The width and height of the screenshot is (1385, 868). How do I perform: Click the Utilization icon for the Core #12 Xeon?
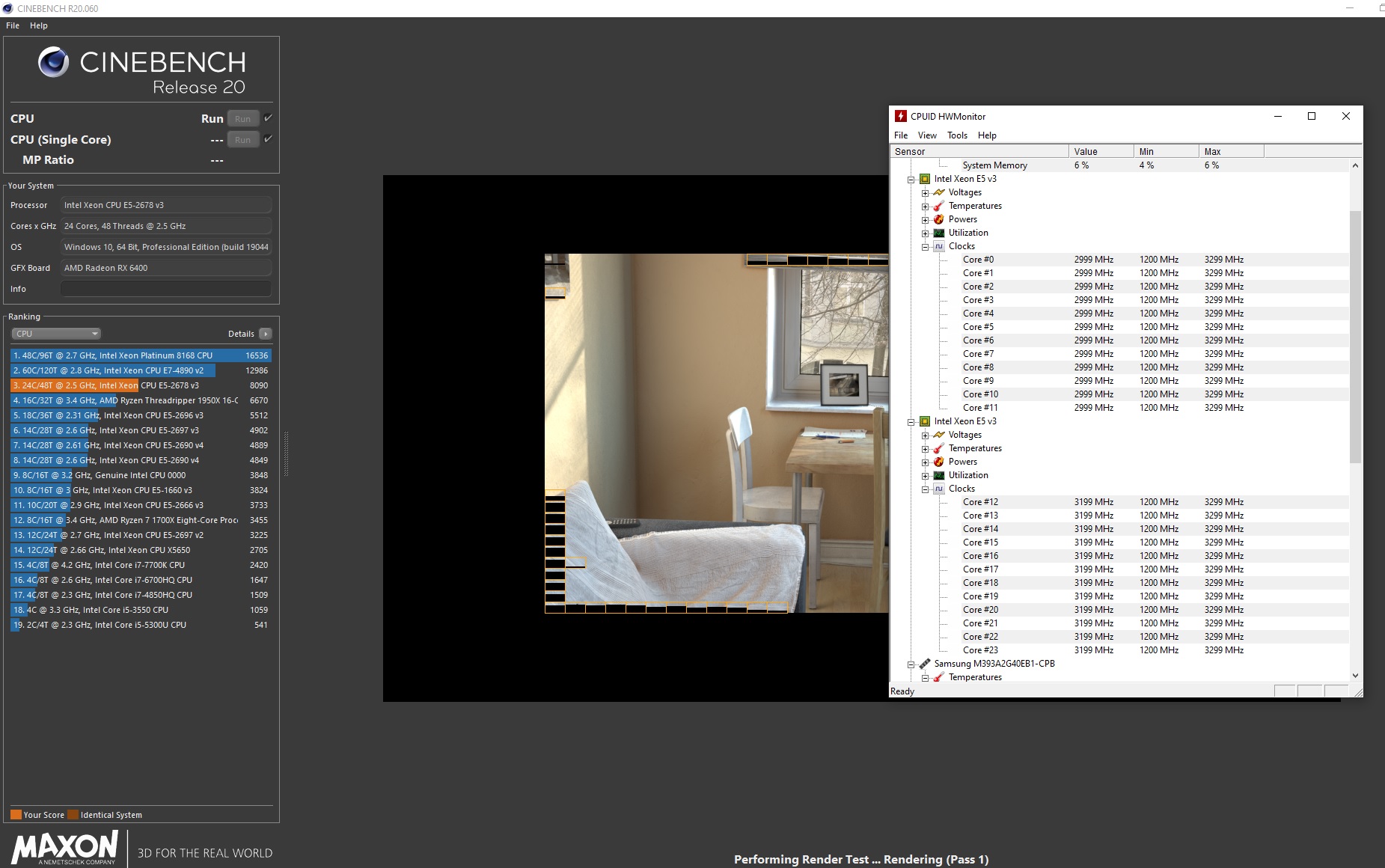939,475
